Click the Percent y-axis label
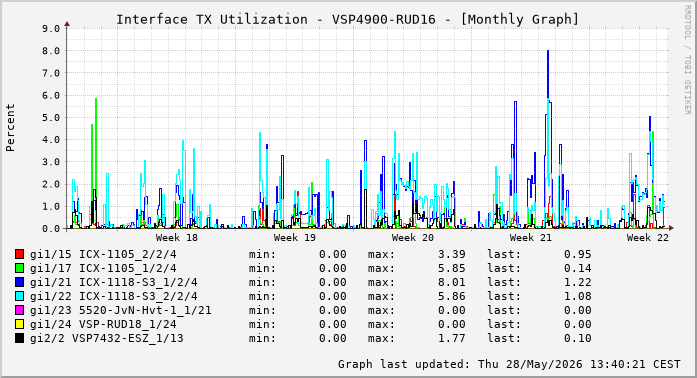 (x=10, y=128)
